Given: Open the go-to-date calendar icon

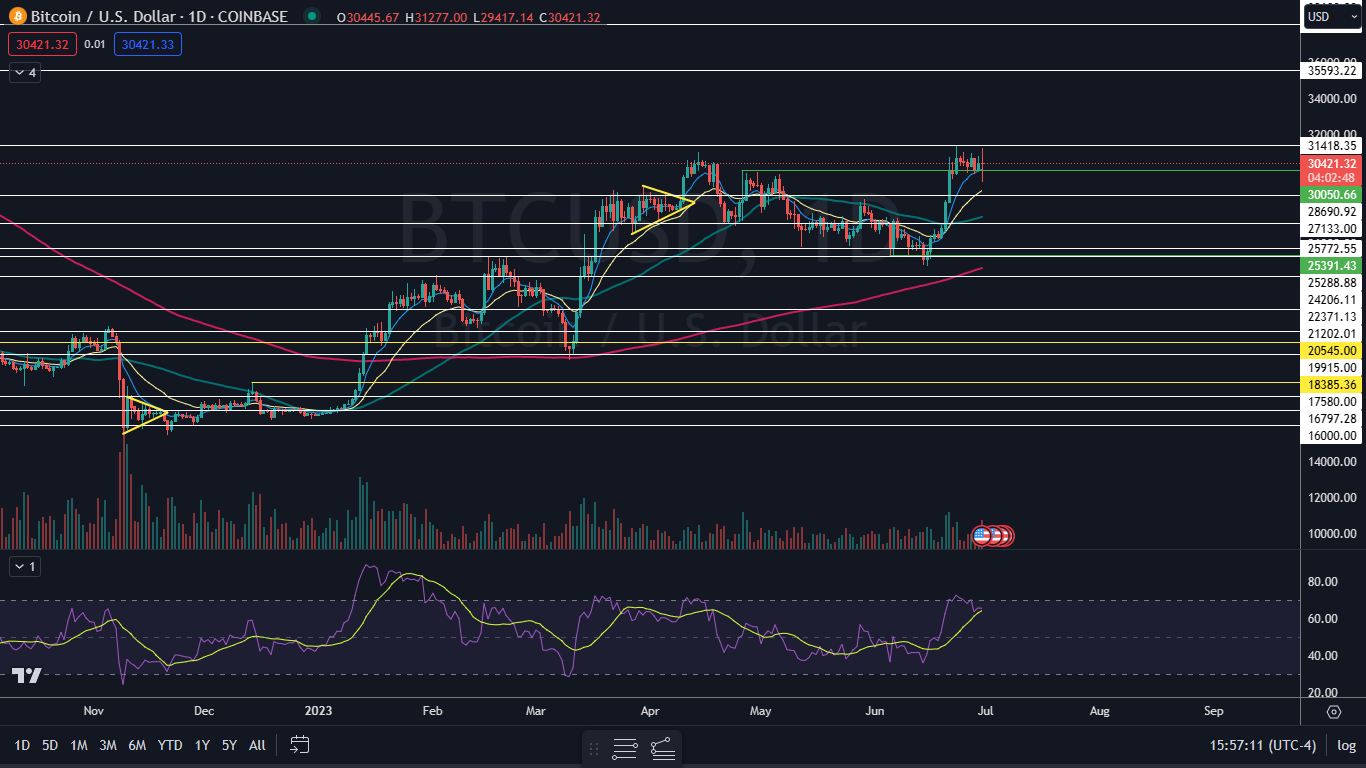Looking at the screenshot, I should 299,744.
